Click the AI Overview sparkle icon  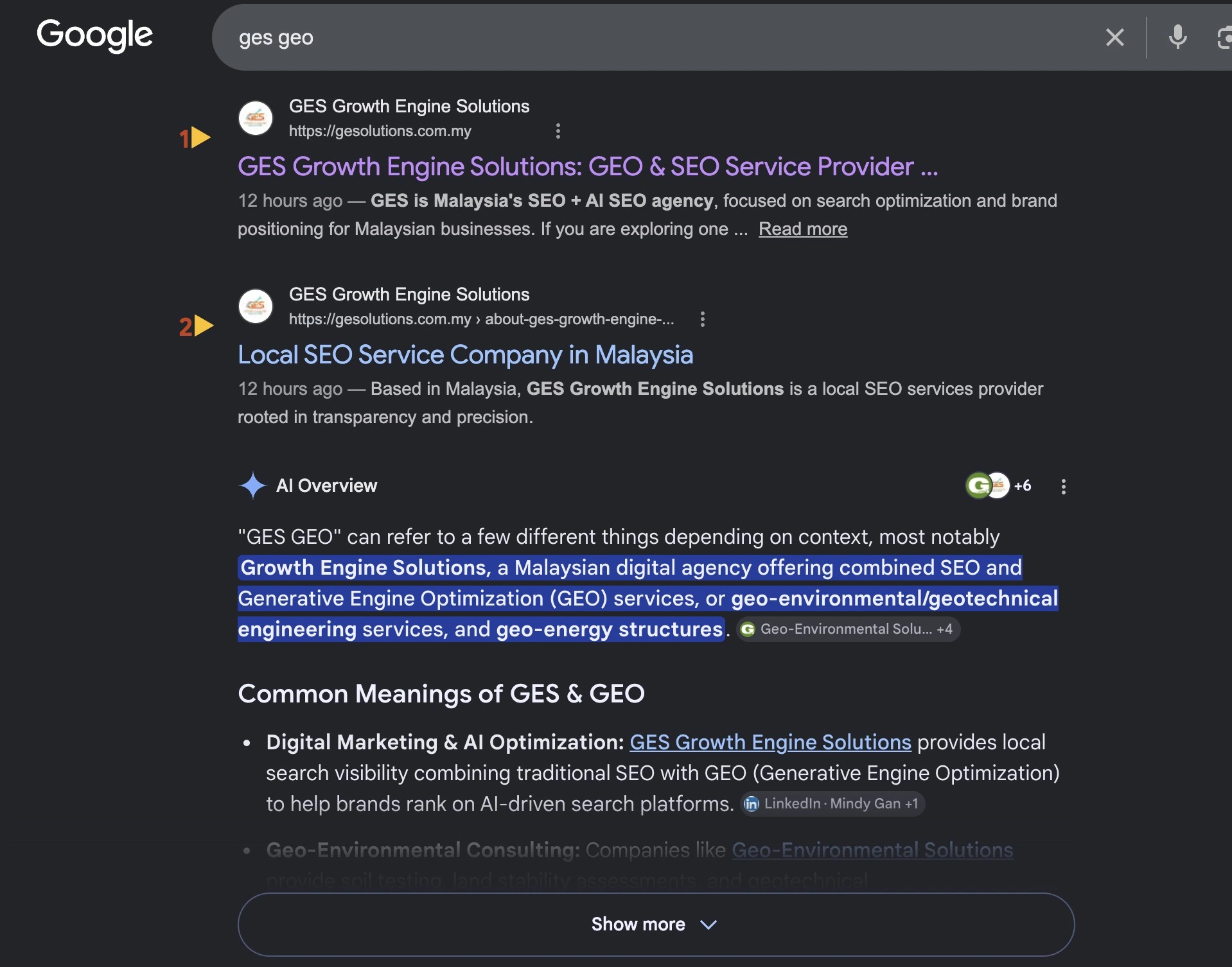[x=253, y=485]
